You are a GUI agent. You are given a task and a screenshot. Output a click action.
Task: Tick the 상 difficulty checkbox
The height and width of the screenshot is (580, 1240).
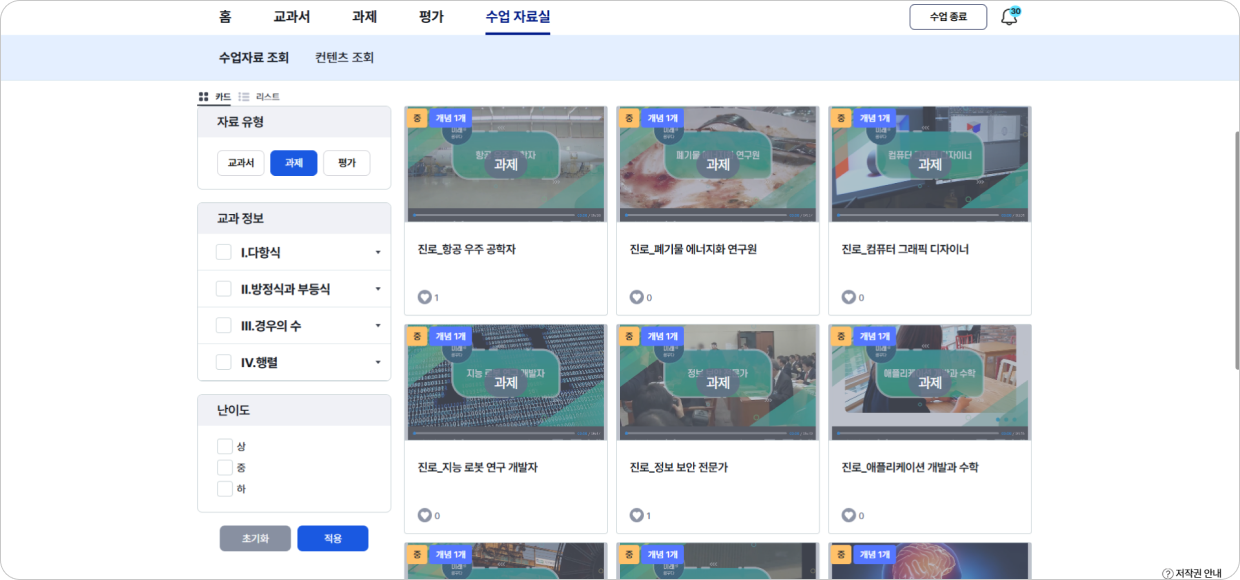[225, 446]
